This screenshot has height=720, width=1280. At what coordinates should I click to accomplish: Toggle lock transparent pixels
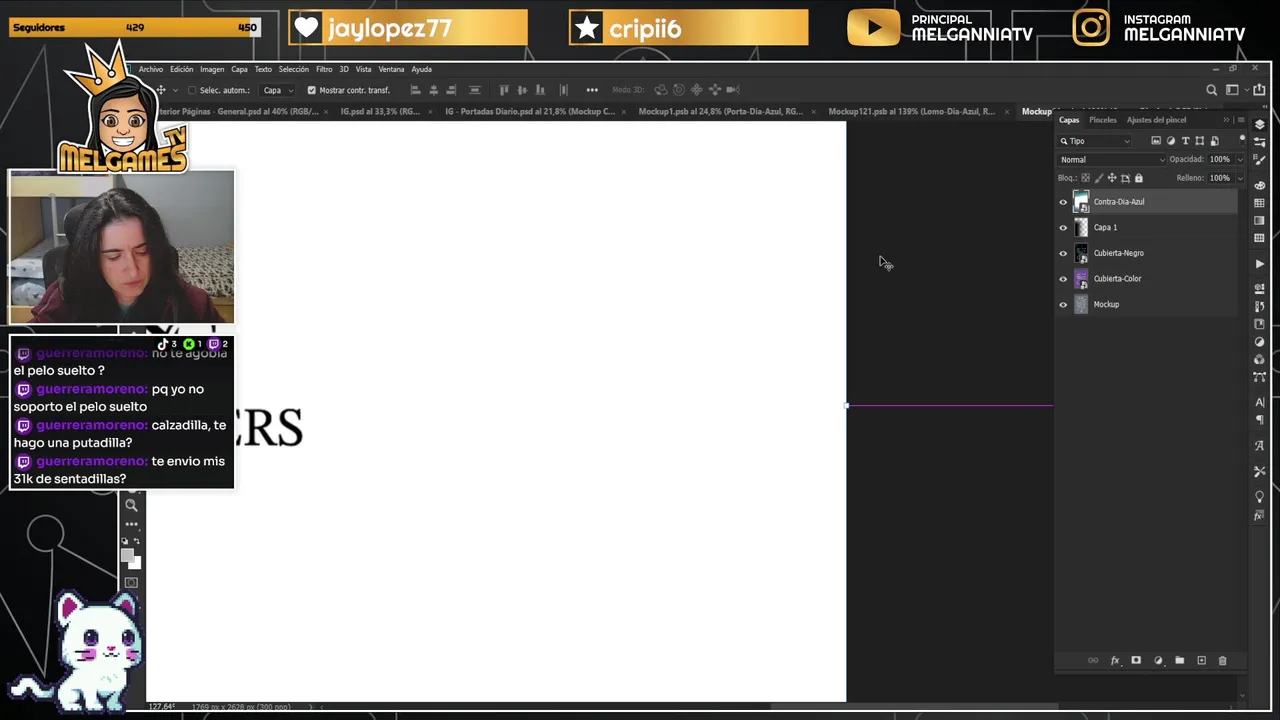[x=1086, y=178]
